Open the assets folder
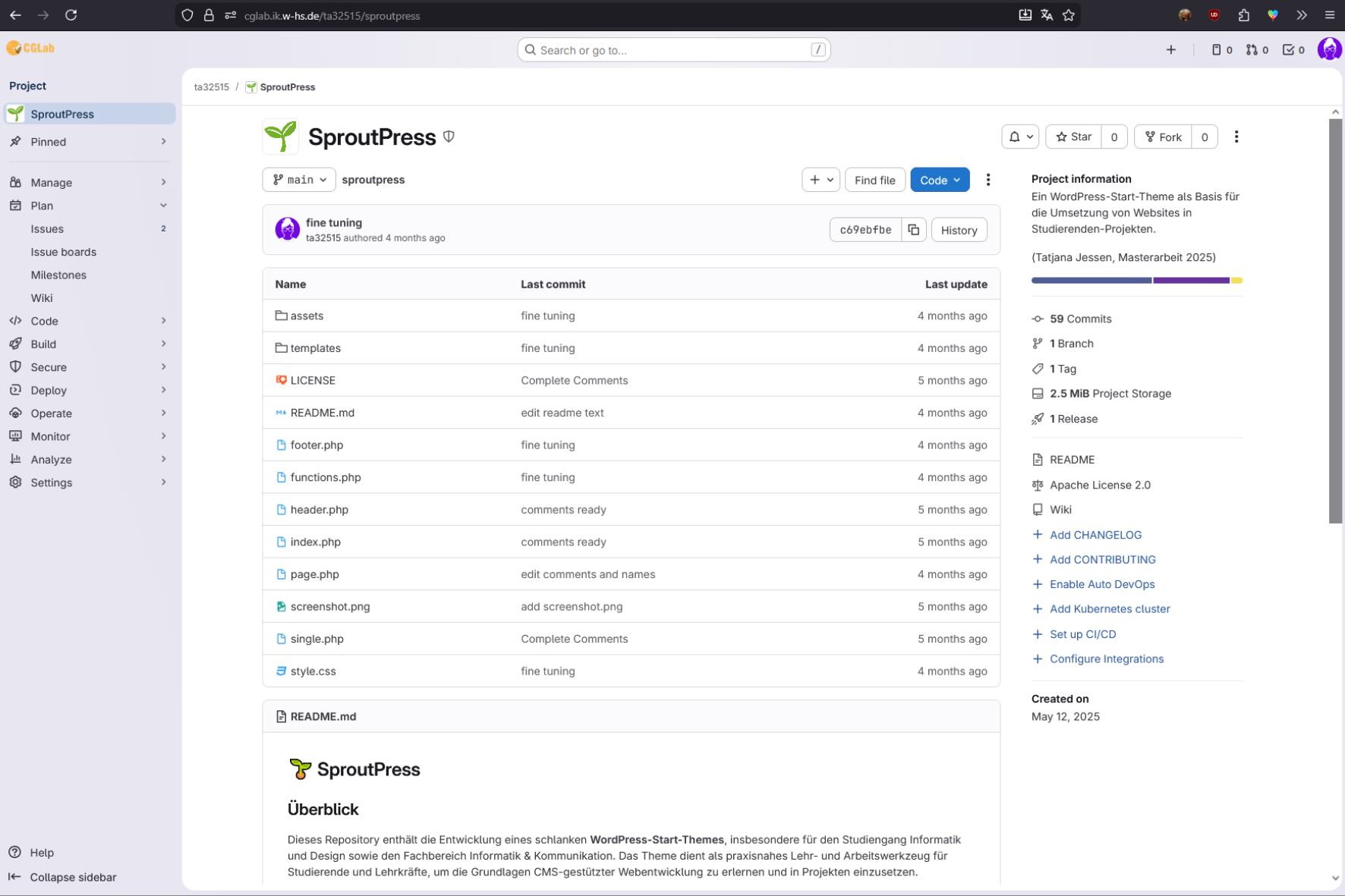This screenshot has height=896, width=1345. (307, 316)
